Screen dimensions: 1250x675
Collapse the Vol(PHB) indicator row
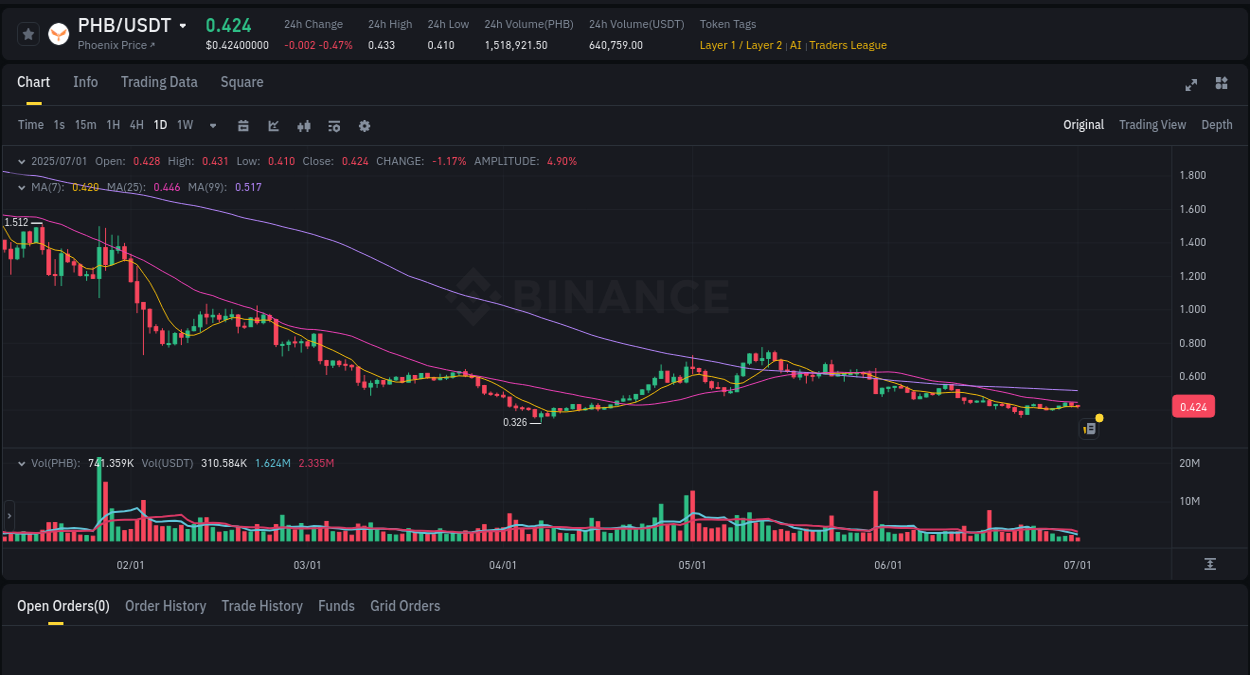(20, 462)
